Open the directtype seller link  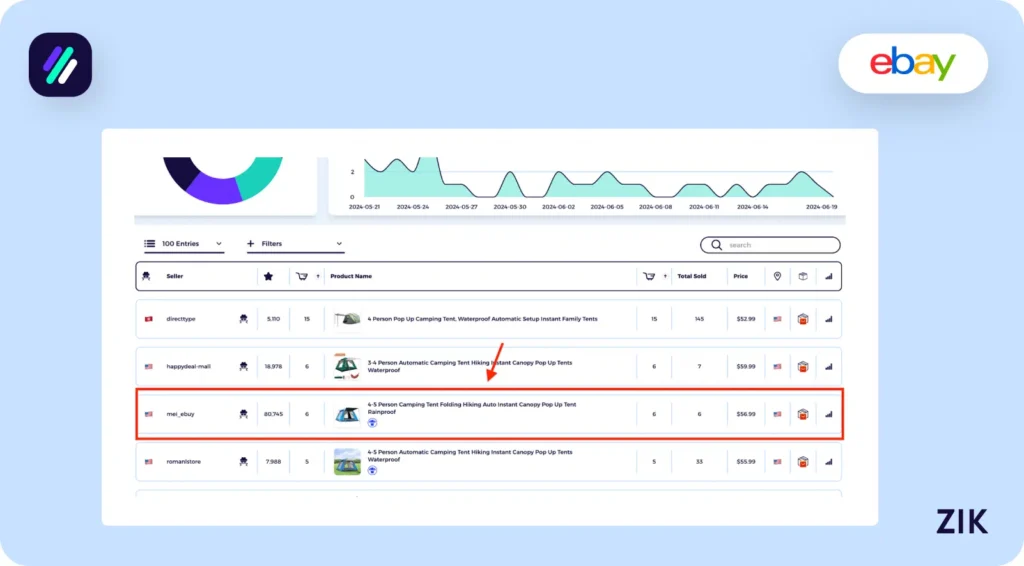point(181,319)
